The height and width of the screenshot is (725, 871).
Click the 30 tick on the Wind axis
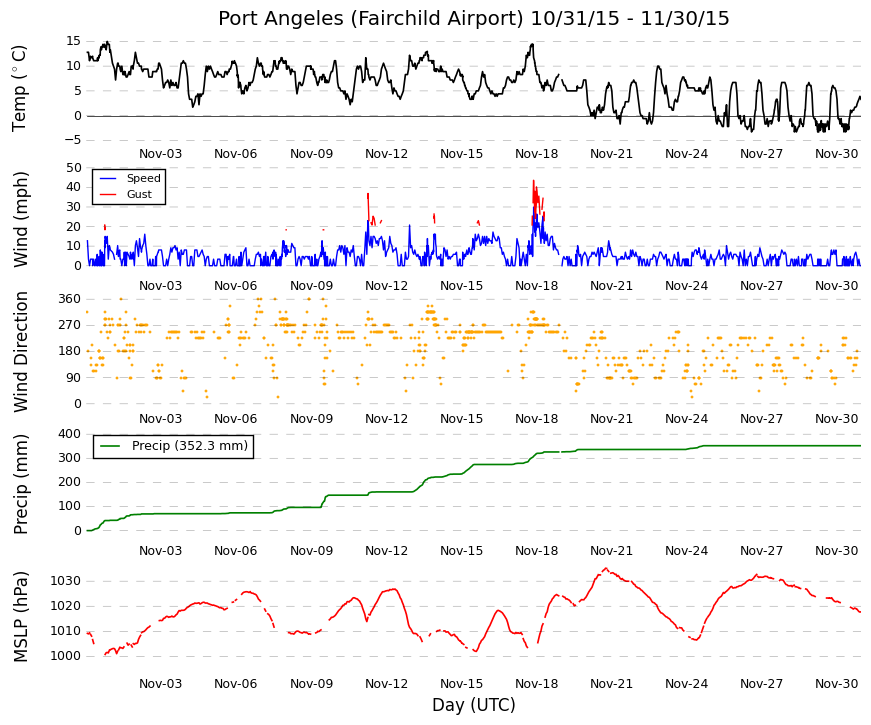(73, 207)
